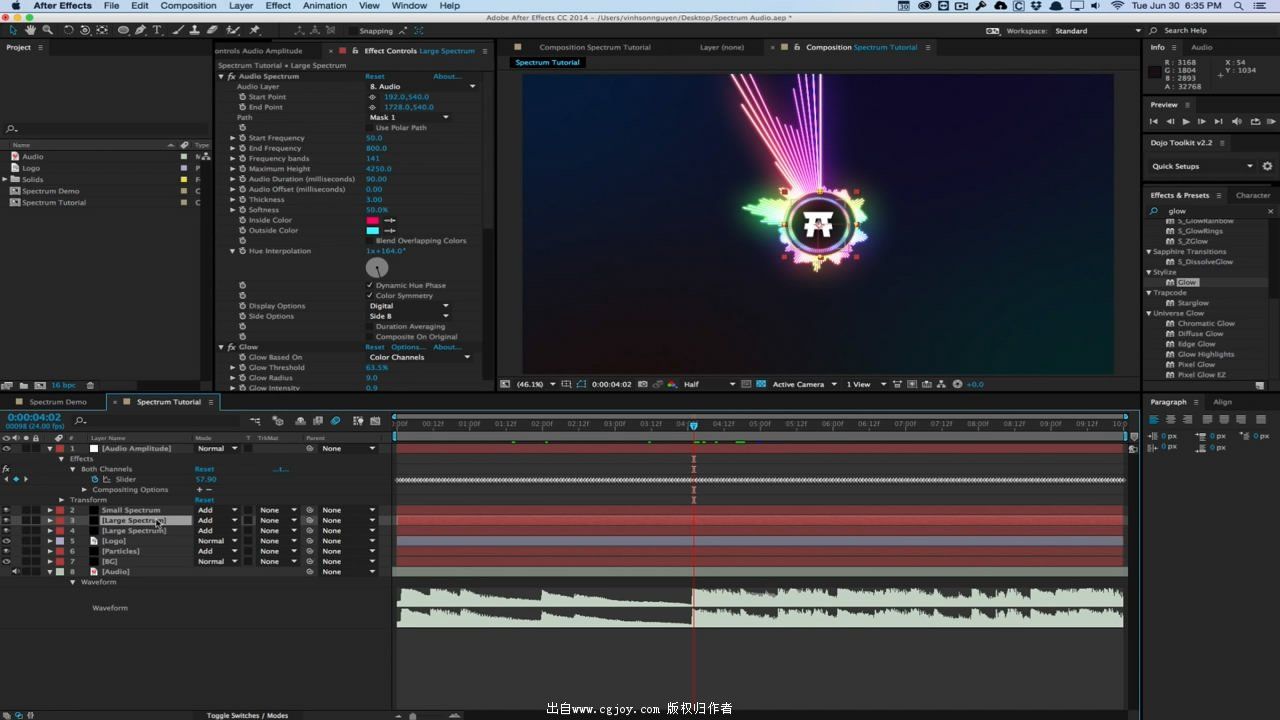Open the Layer menu

[x=241, y=6]
